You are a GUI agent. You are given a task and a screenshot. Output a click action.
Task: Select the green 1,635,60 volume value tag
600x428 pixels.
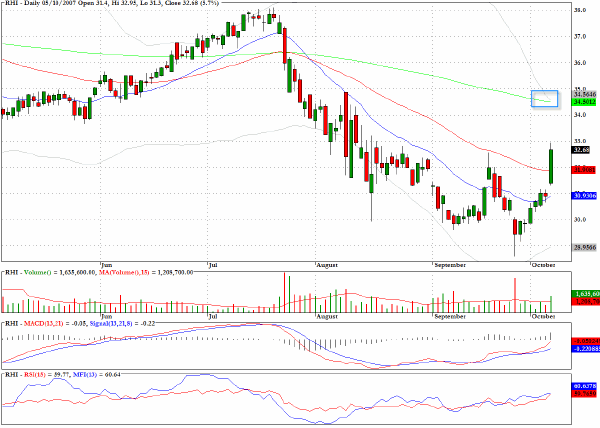[585, 294]
